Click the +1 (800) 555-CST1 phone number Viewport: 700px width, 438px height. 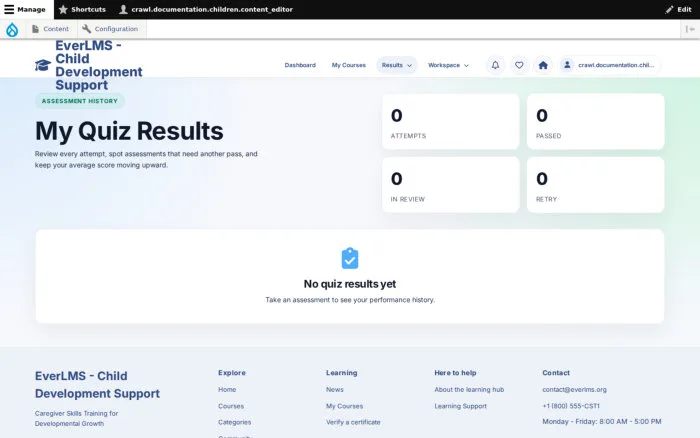pos(571,406)
